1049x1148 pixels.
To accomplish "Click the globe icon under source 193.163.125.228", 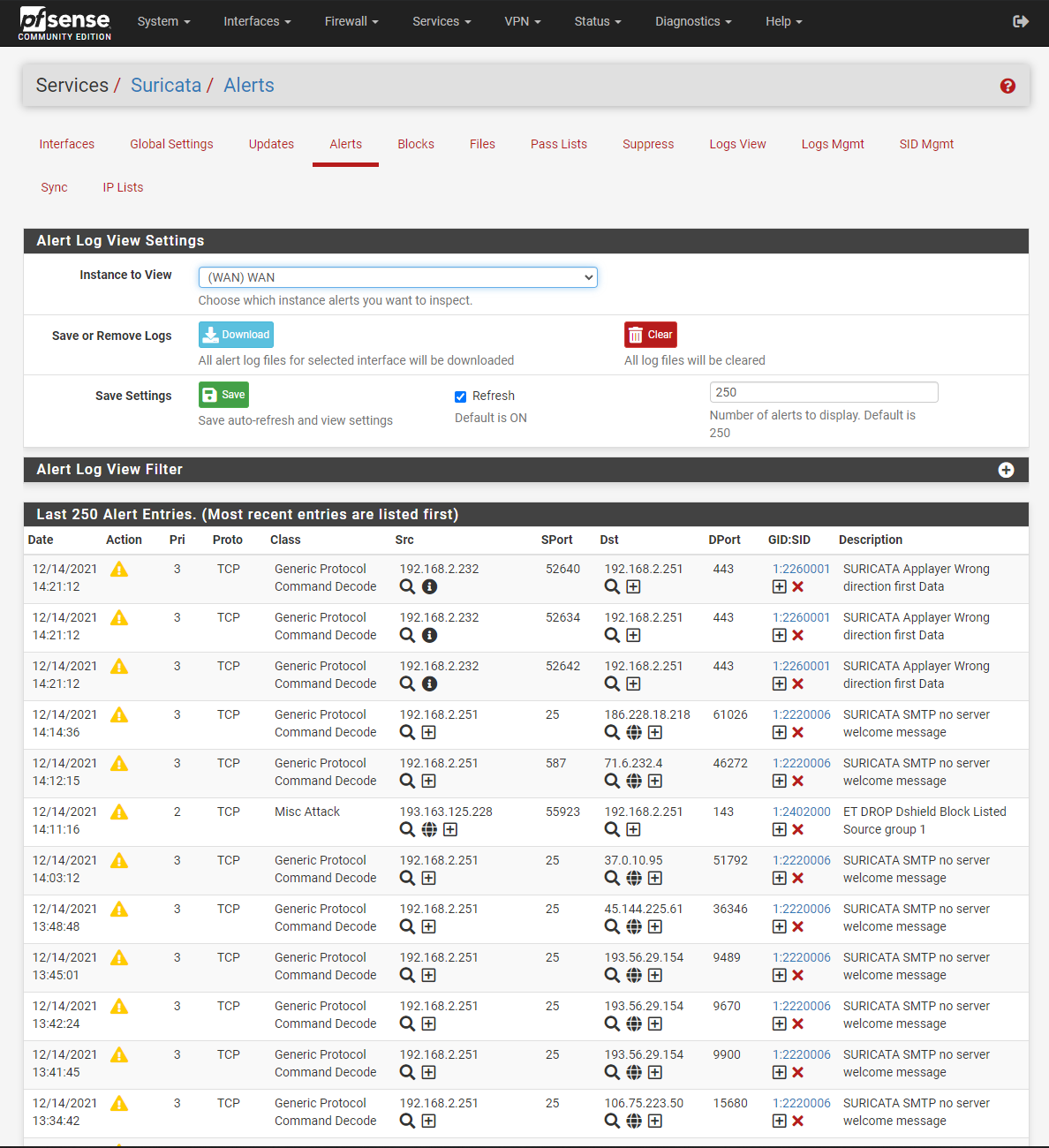I will pos(429,829).
